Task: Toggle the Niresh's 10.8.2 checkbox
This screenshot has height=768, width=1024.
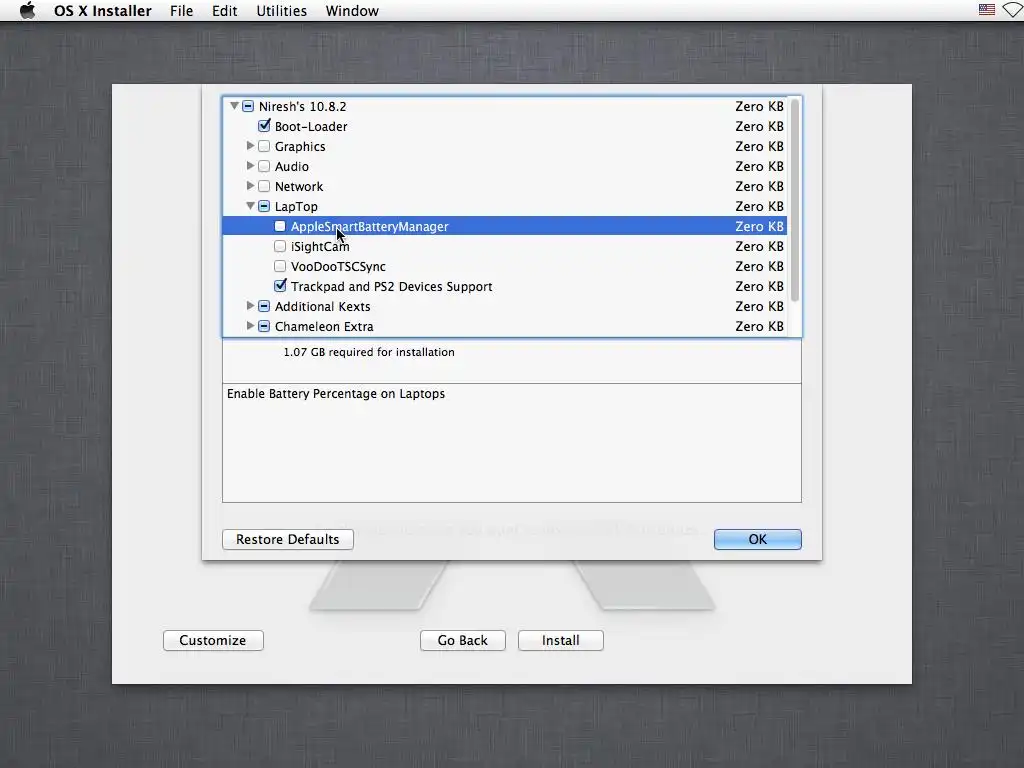Action: pos(248,106)
